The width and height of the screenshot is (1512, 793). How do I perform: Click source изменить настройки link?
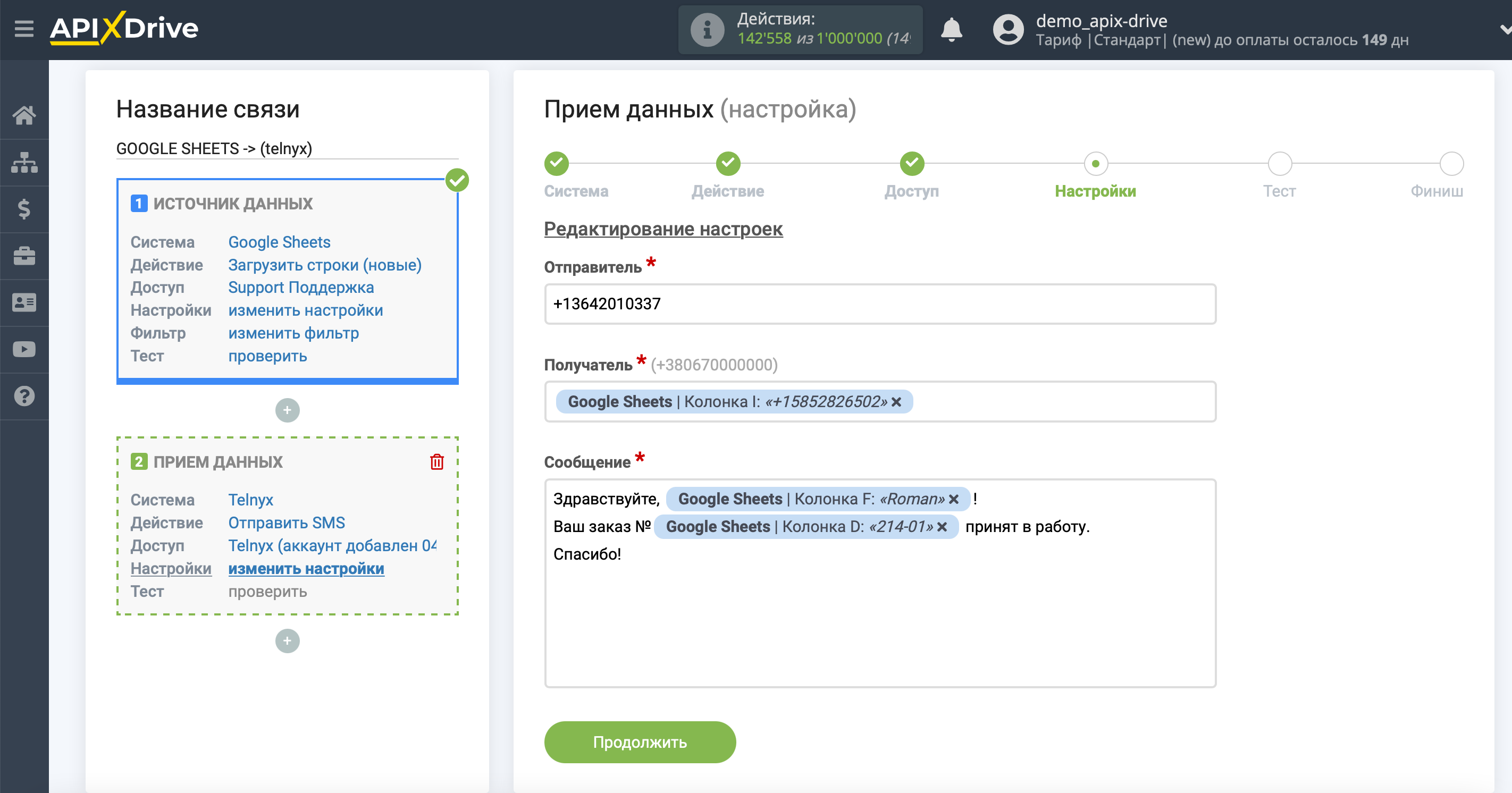click(x=305, y=310)
